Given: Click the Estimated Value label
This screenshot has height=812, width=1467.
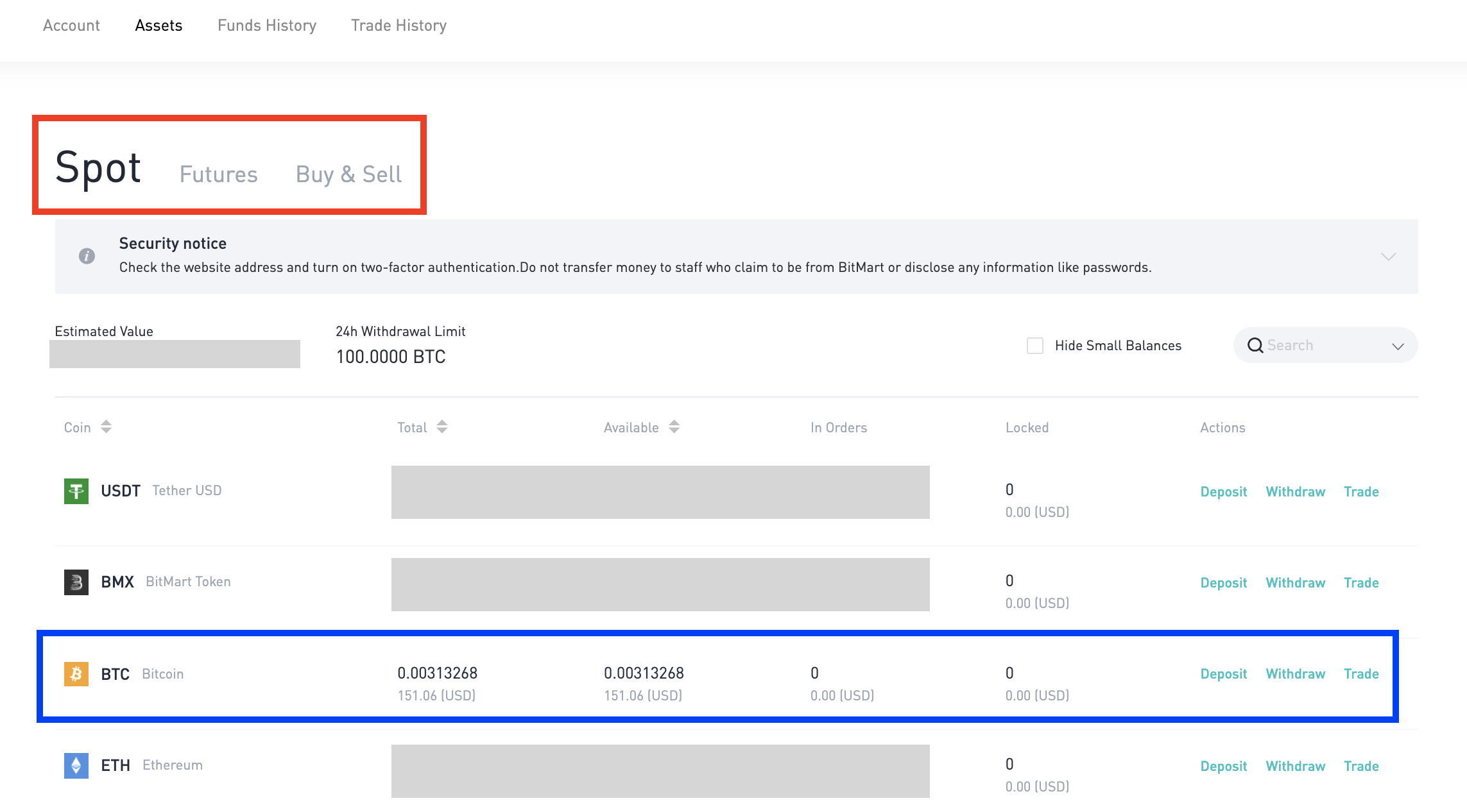Looking at the screenshot, I should 104,332.
